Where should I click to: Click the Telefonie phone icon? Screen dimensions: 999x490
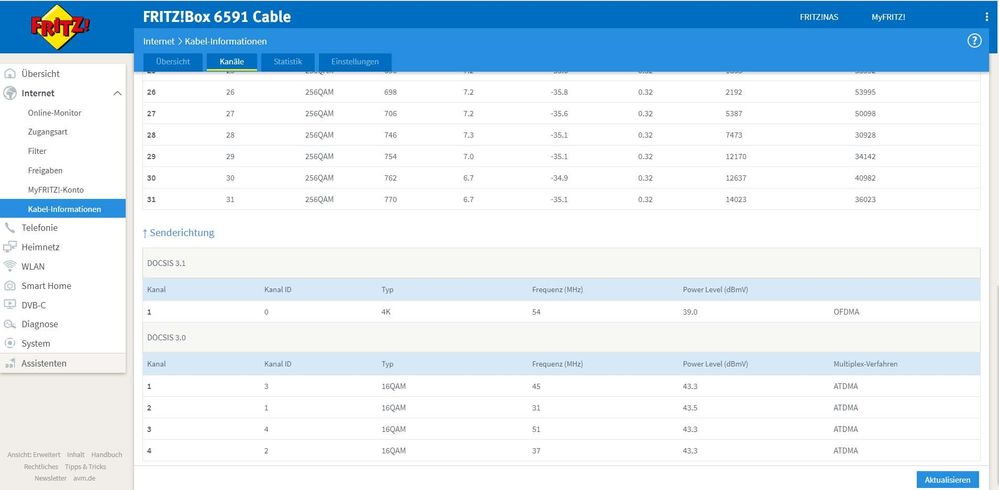(x=11, y=228)
